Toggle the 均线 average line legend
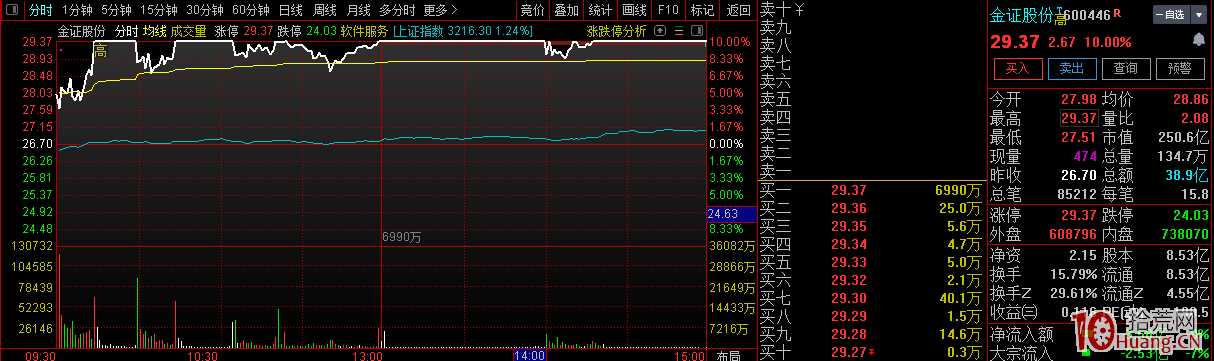This screenshot has height=361, width=1214. click(154, 31)
